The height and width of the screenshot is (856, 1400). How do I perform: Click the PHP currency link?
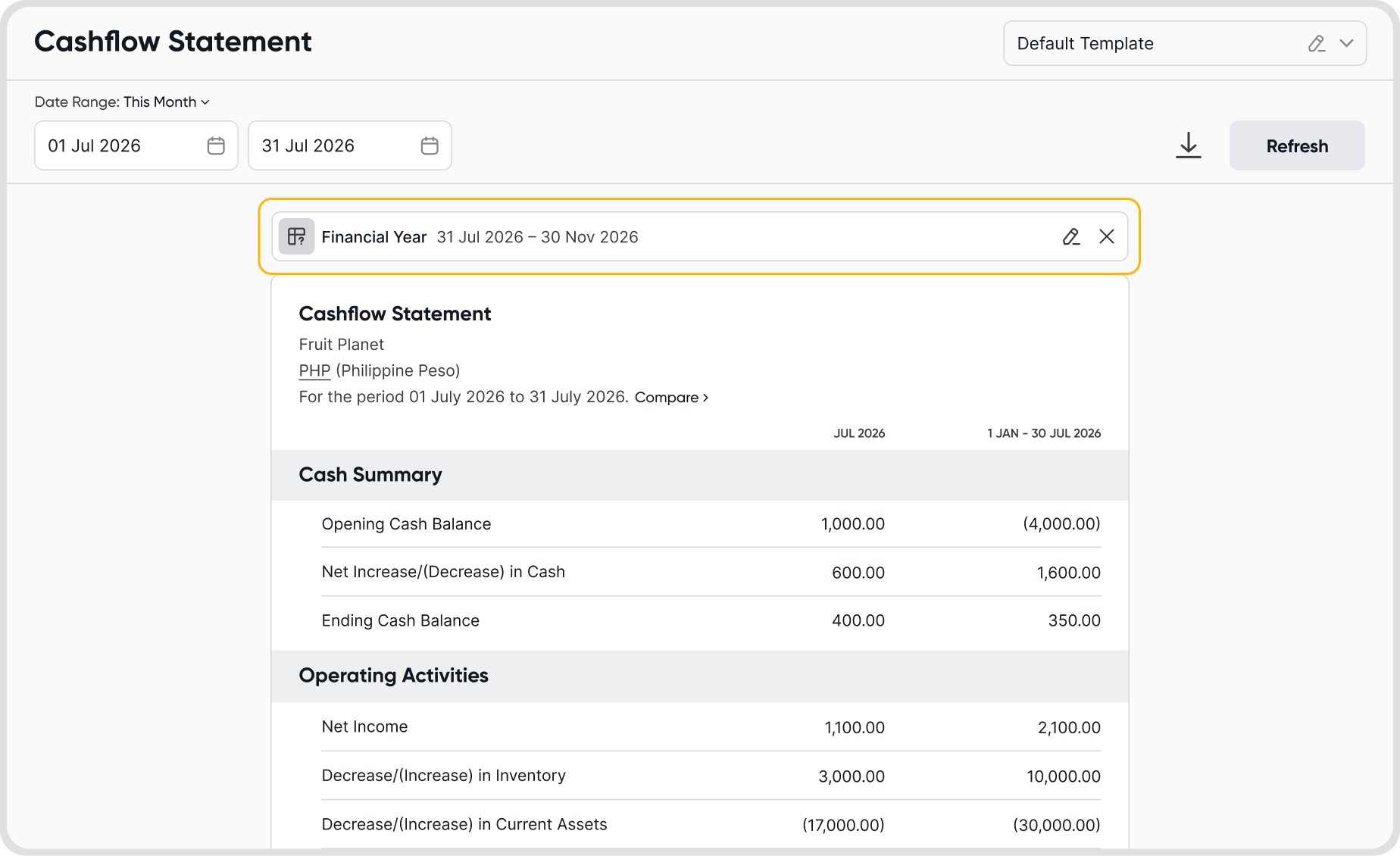pyautogui.click(x=314, y=370)
